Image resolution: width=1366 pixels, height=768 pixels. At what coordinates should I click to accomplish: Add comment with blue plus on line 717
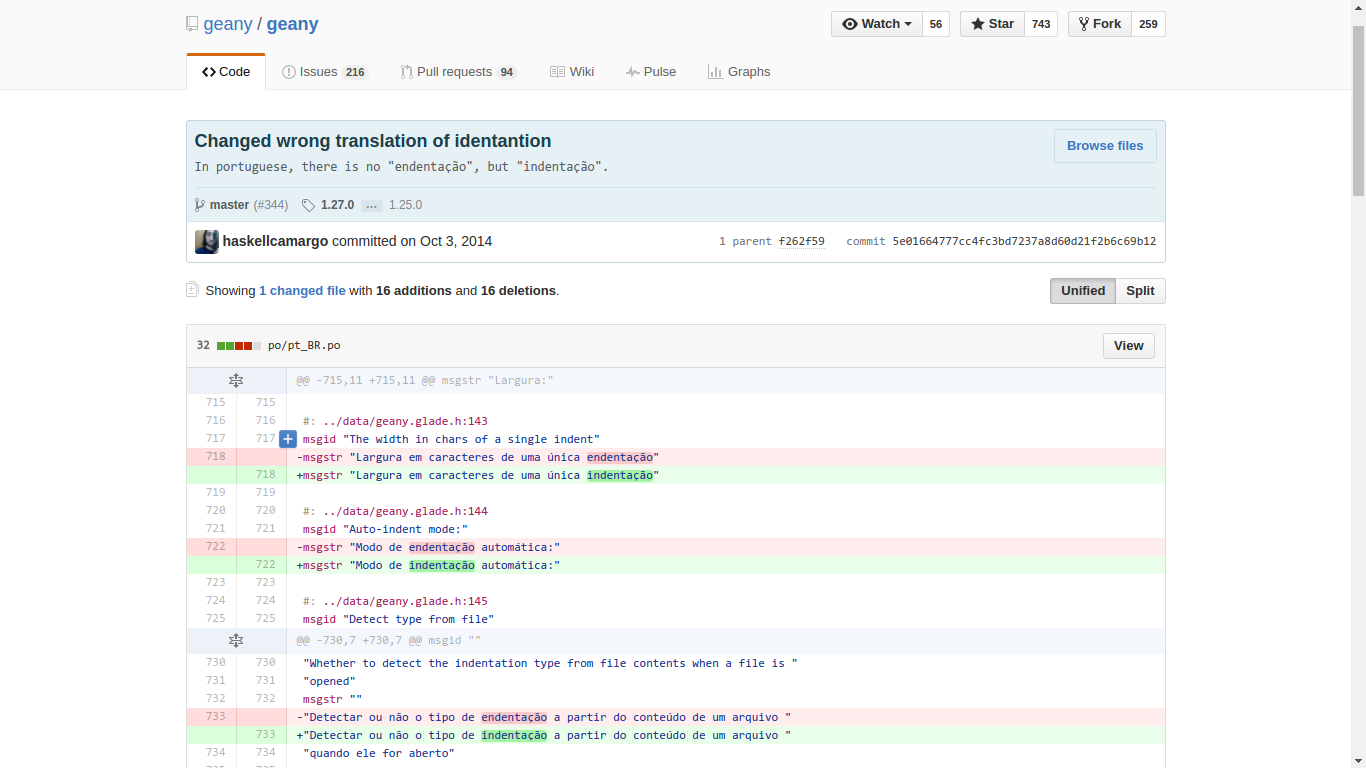288,439
